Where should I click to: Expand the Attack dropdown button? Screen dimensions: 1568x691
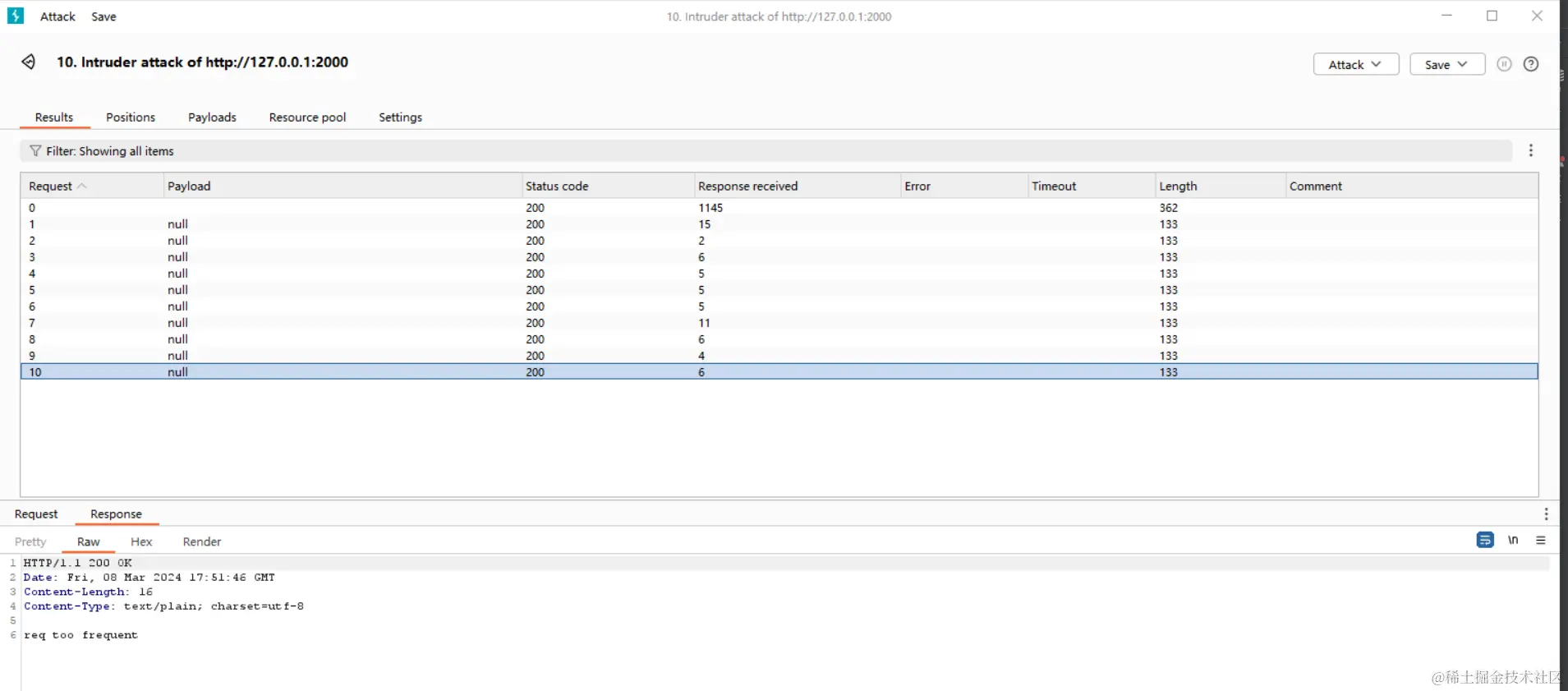(x=1356, y=64)
